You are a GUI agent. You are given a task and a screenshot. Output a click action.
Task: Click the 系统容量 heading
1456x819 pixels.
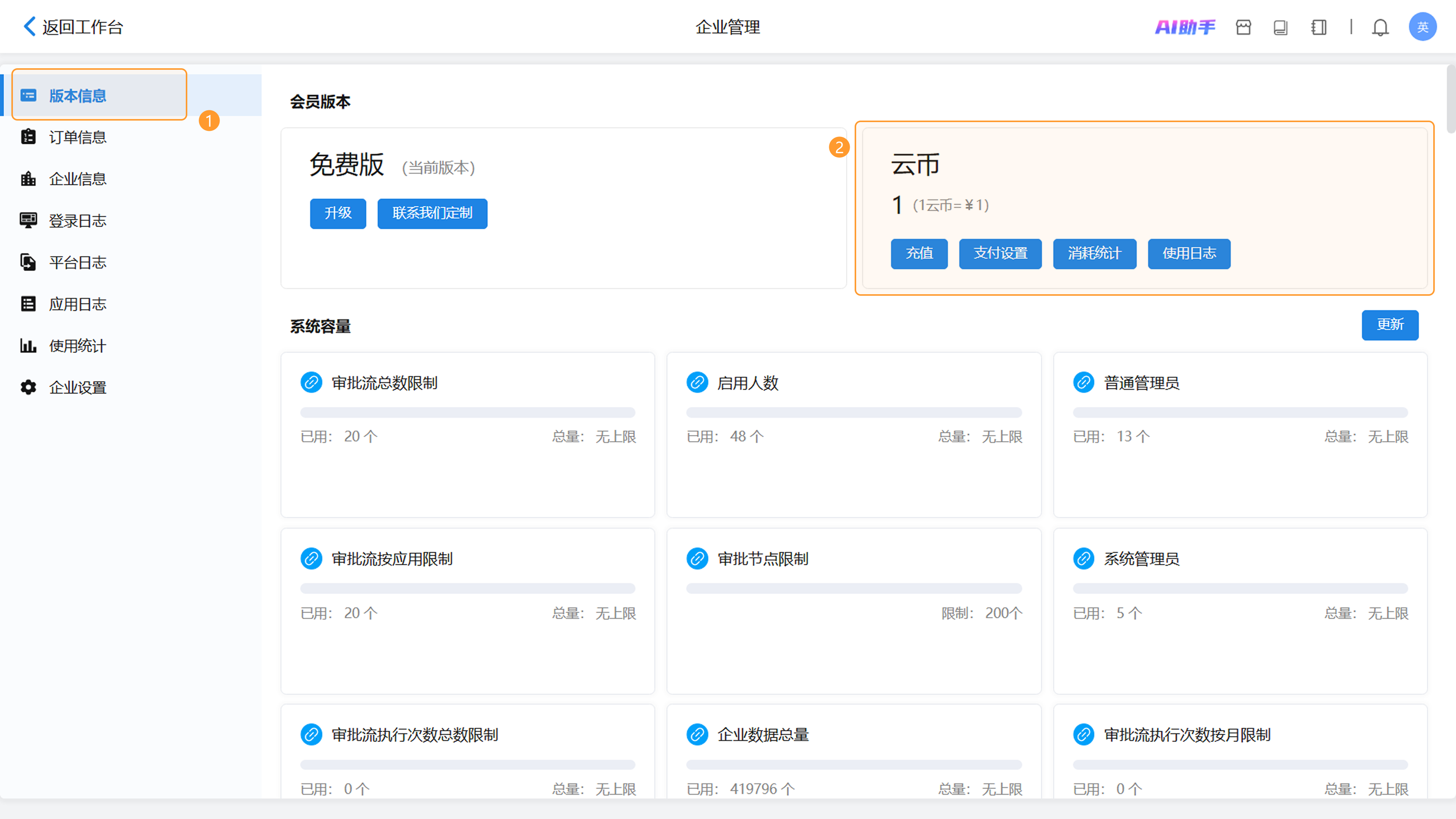tap(320, 326)
